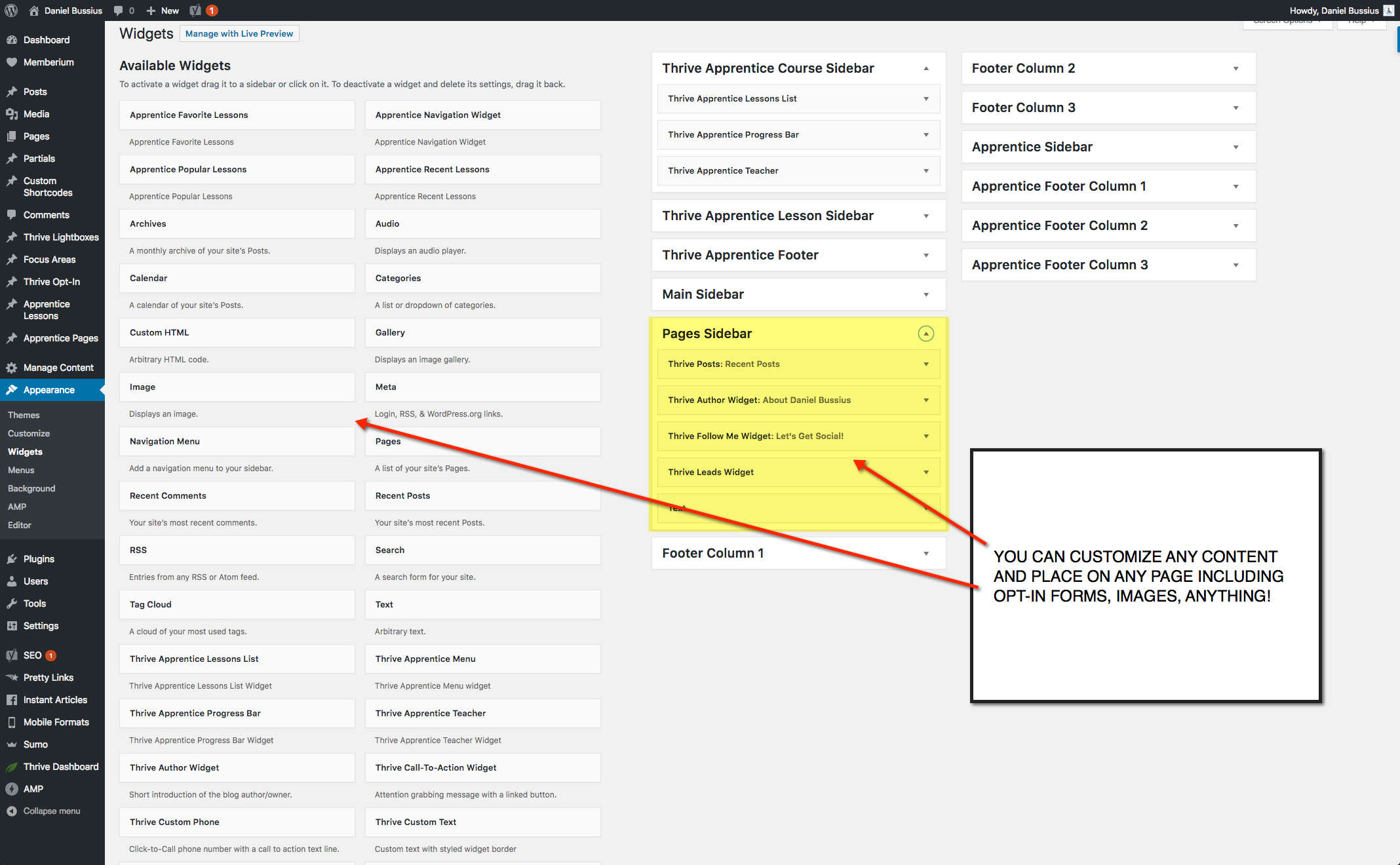
Task: Select the Pretty Links icon
Action: pos(13,677)
